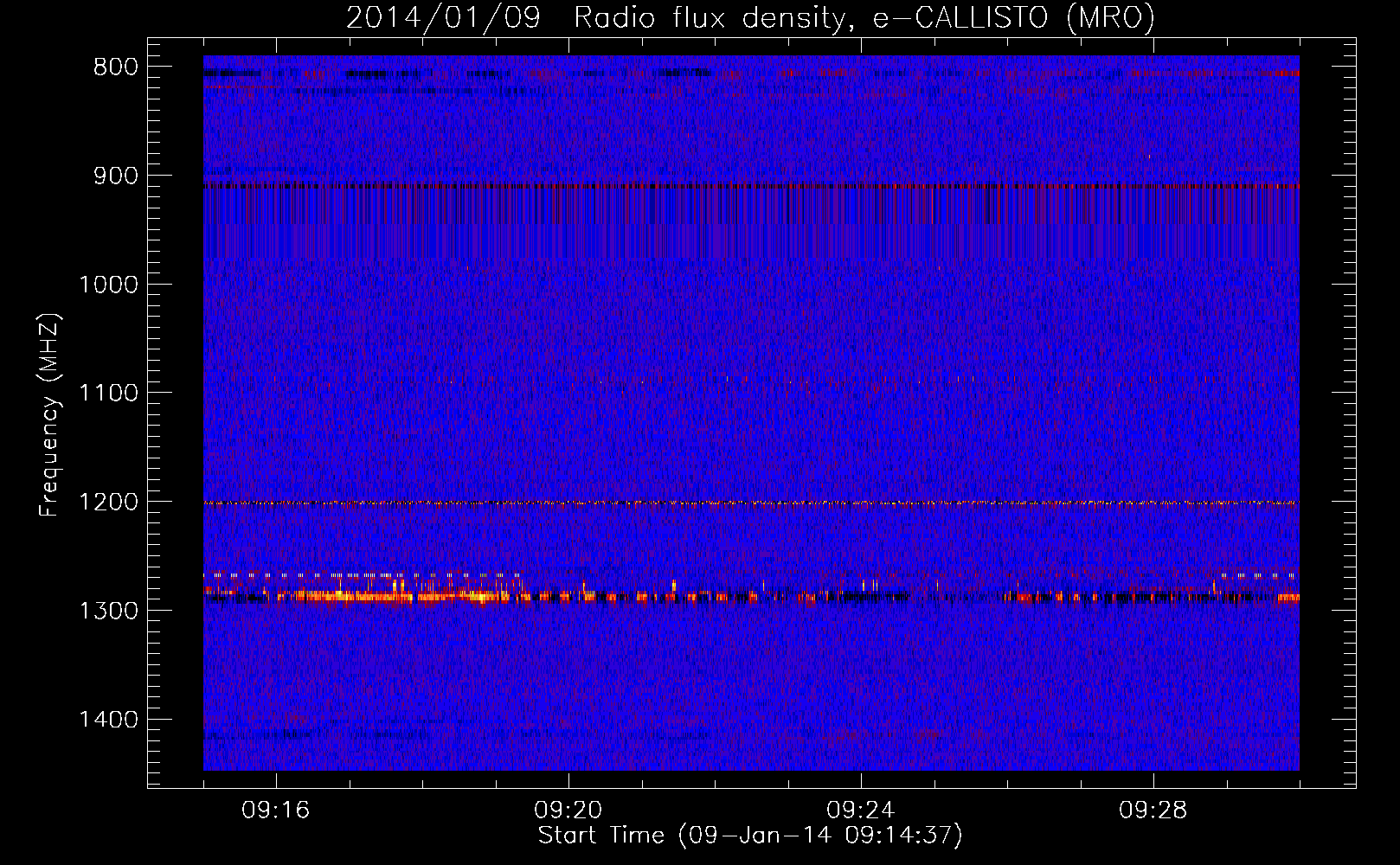Image resolution: width=1400 pixels, height=865 pixels.
Task: Click the 900 frequency tick label
Action: 116,176
